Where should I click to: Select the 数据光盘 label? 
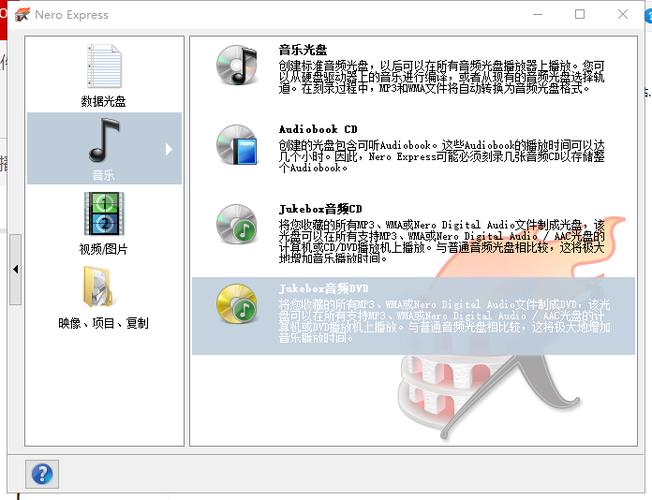pyautogui.click(x=103, y=101)
